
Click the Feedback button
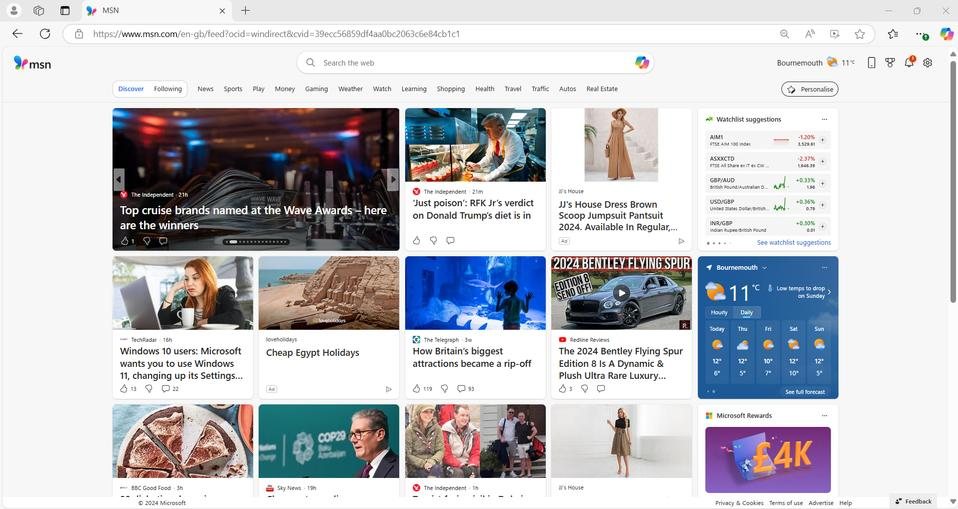914,501
